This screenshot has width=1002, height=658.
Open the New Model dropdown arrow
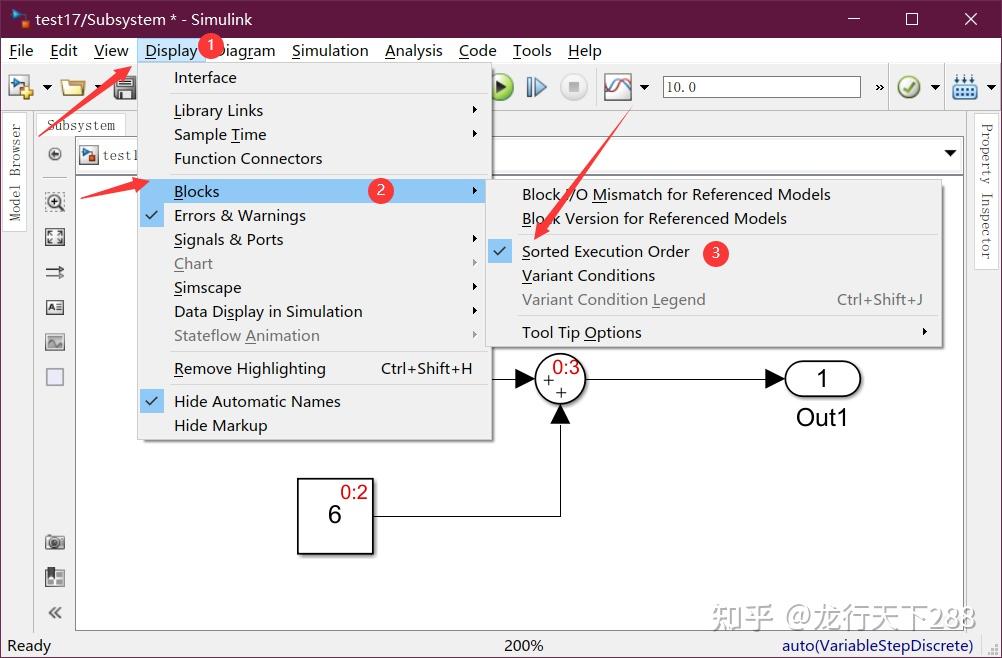pos(47,87)
